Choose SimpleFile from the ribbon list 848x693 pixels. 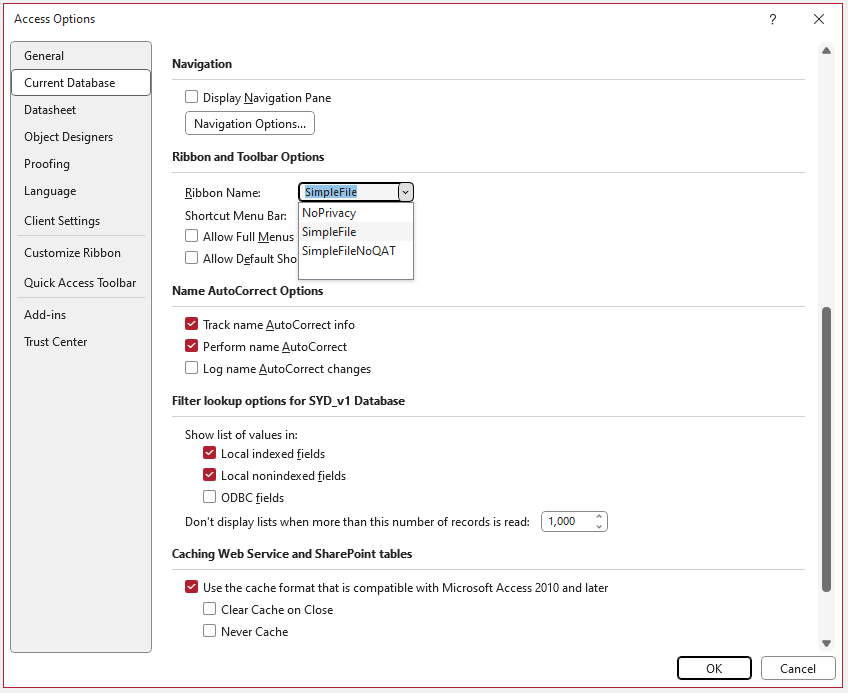[x=355, y=232]
